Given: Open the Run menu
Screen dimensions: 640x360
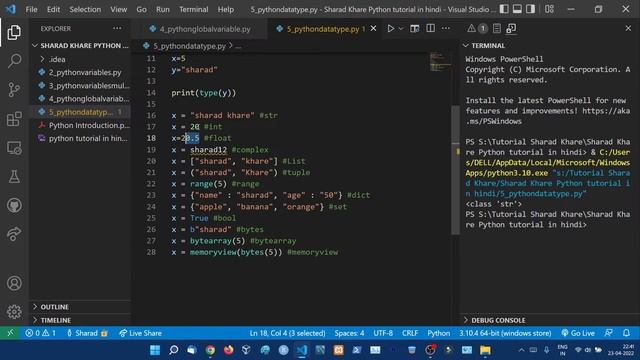Looking at the screenshot, I should (x=162, y=9).
